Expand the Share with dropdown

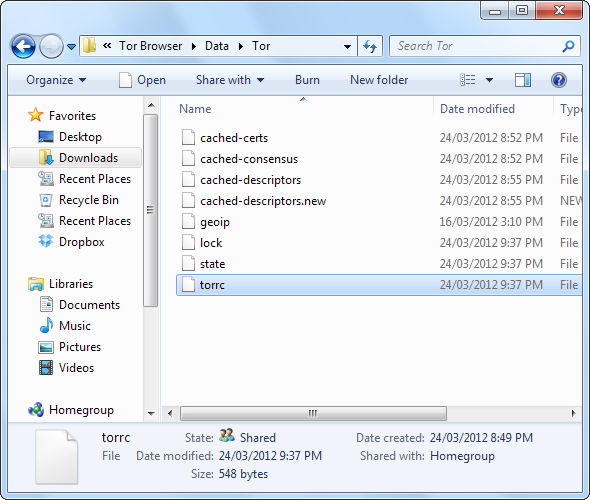coord(230,80)
